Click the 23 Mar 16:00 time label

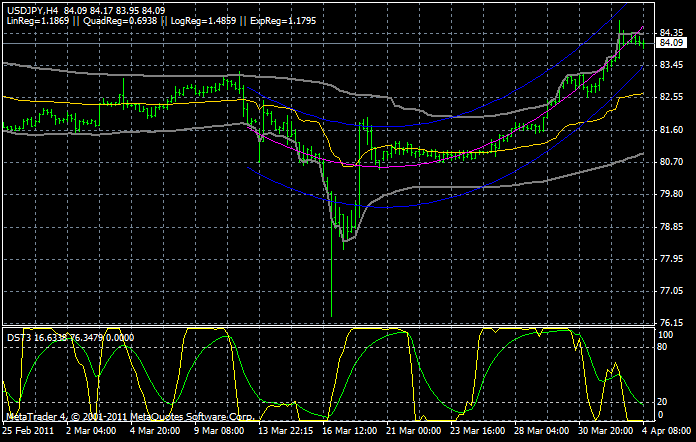[x=478, y=431]
